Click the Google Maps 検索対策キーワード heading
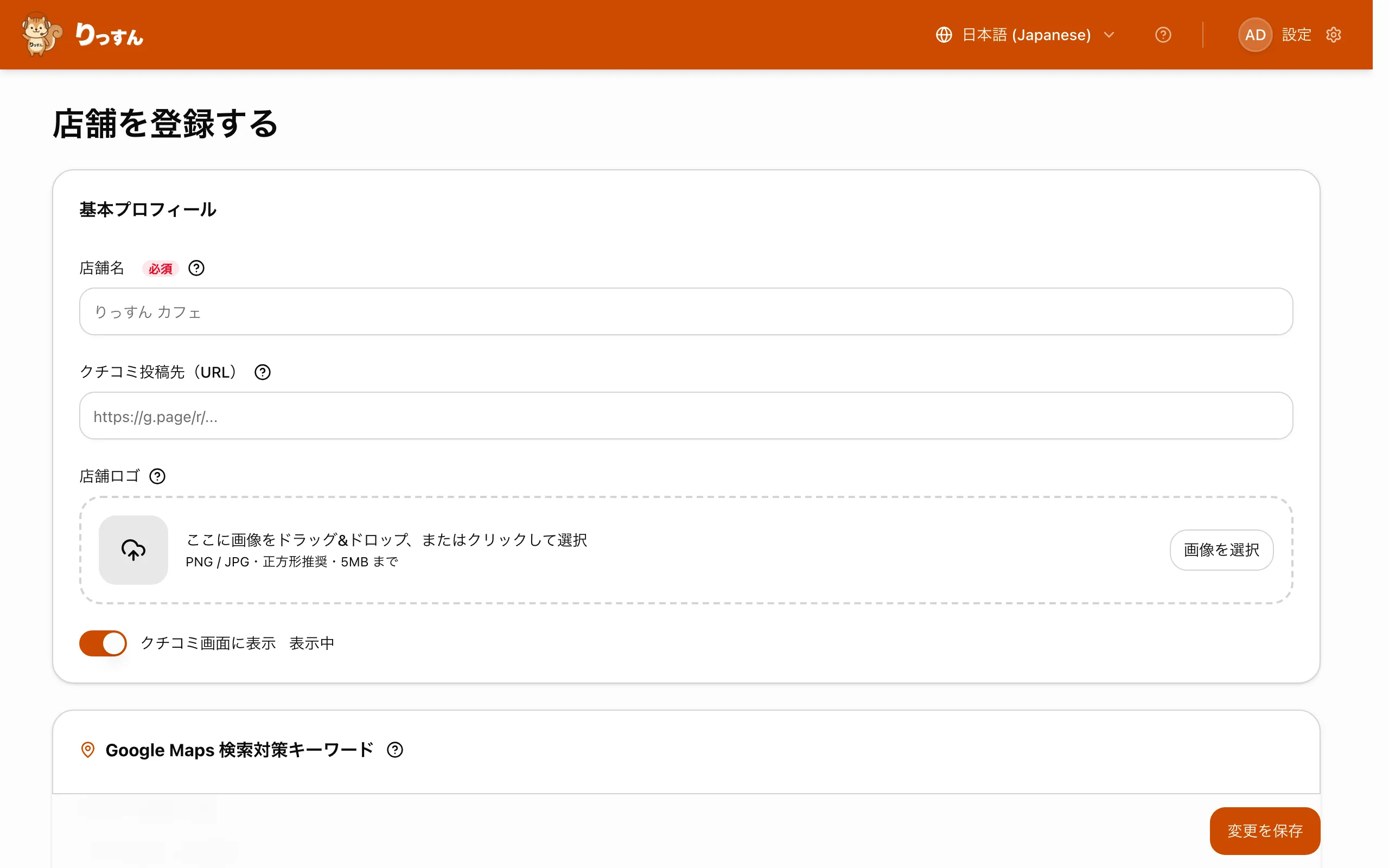The image size is (1389, 868). pyautogui.click(x=239, y=750)
